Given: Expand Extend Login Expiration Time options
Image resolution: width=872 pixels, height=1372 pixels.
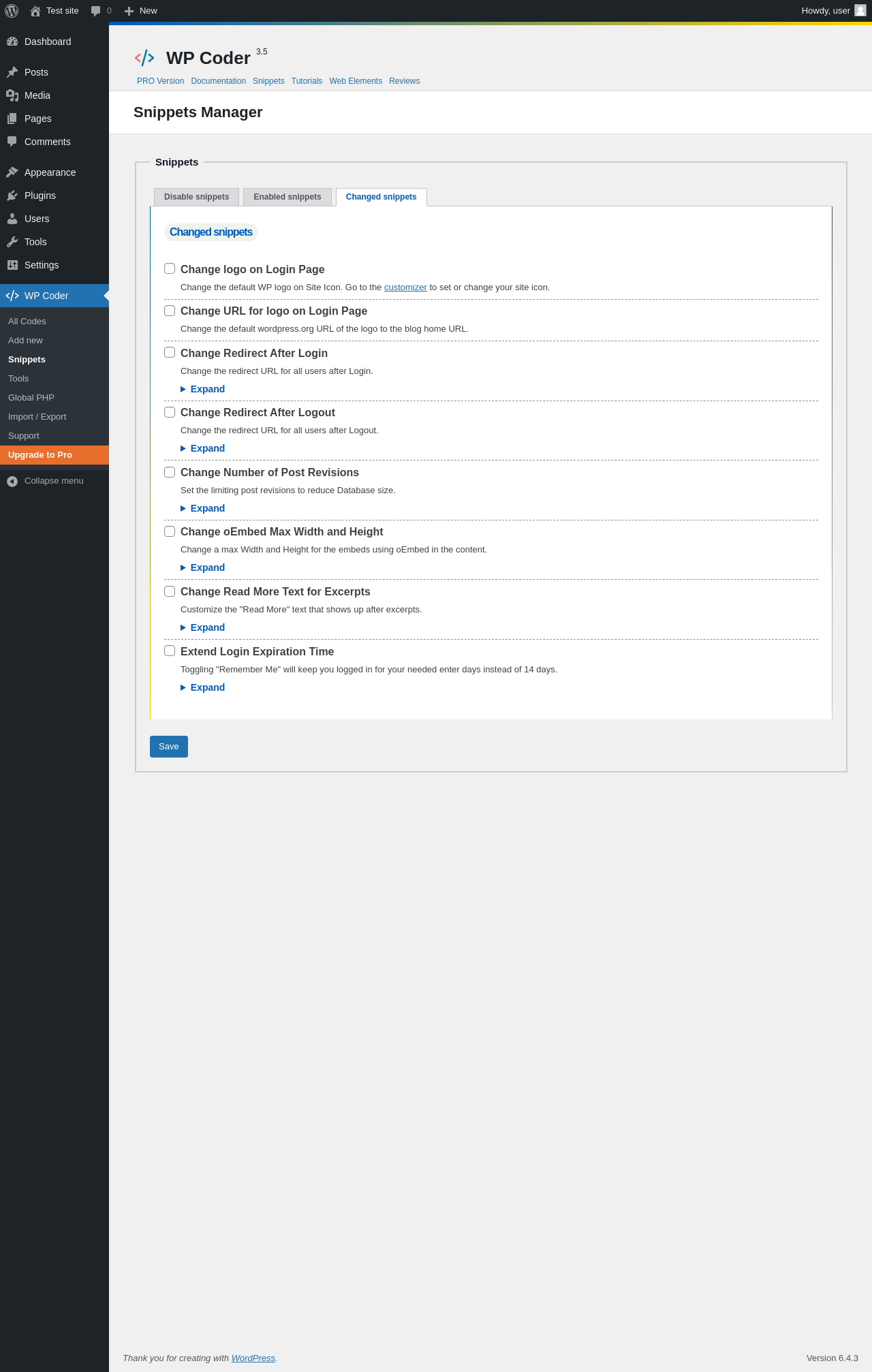Looking at the screenshot, I should (x=202, y=687).
